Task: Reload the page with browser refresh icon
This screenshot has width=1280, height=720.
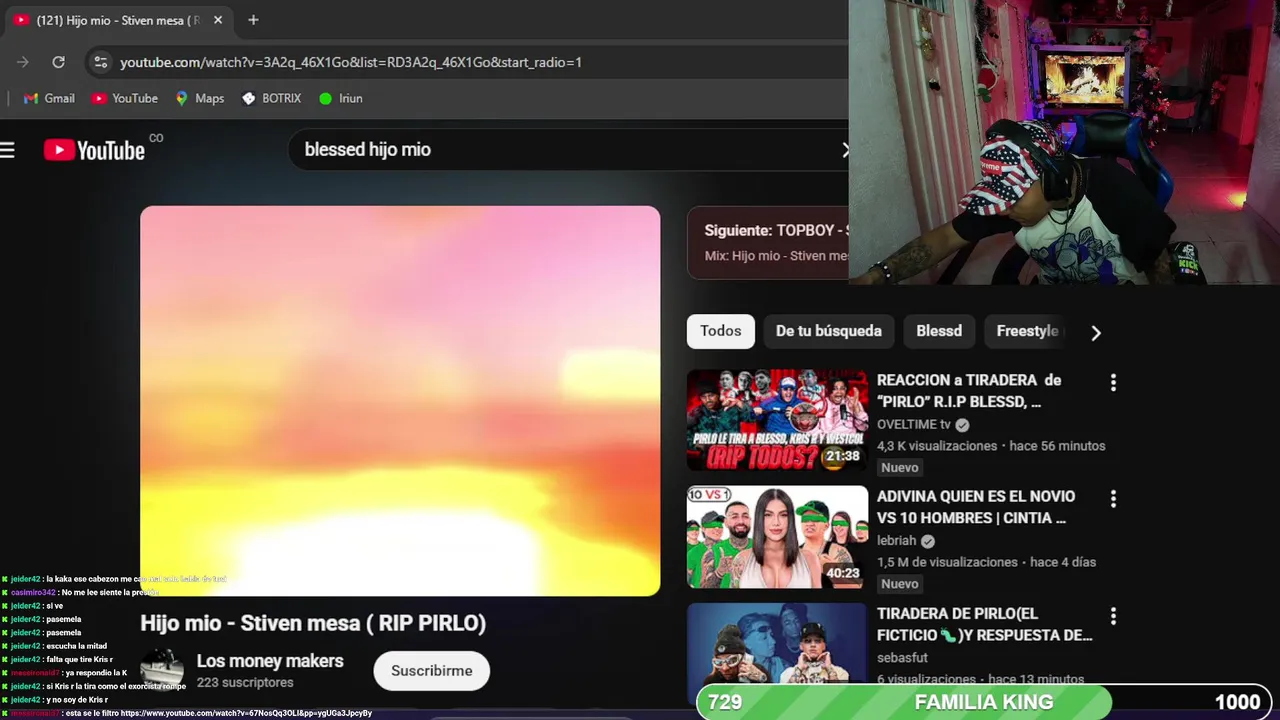Action: pos(58,62)
